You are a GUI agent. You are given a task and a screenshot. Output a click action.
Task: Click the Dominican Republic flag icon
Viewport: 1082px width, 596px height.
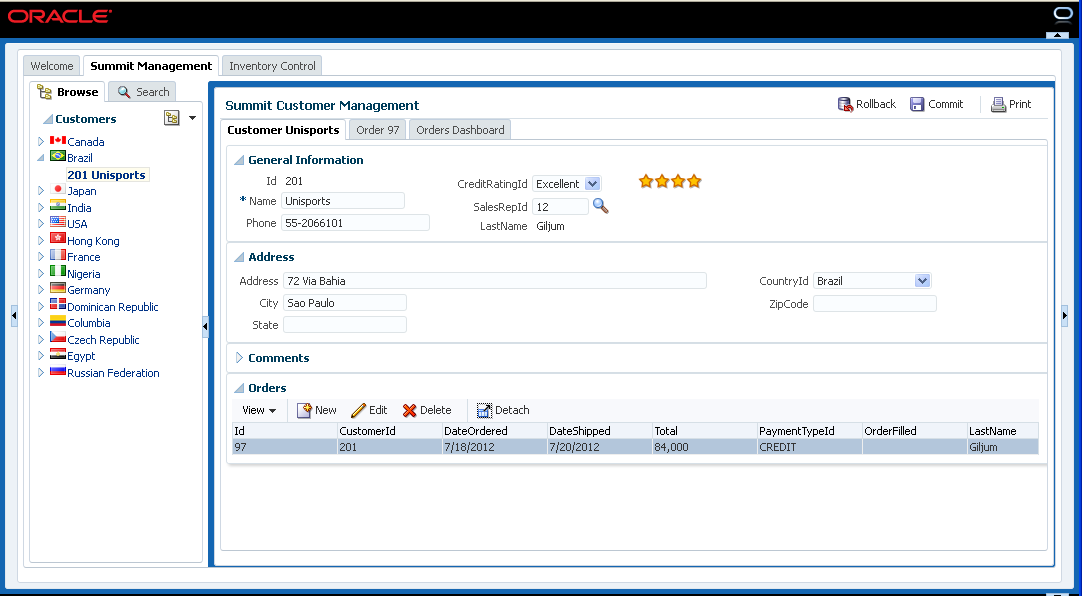click(x=58, y=306)
